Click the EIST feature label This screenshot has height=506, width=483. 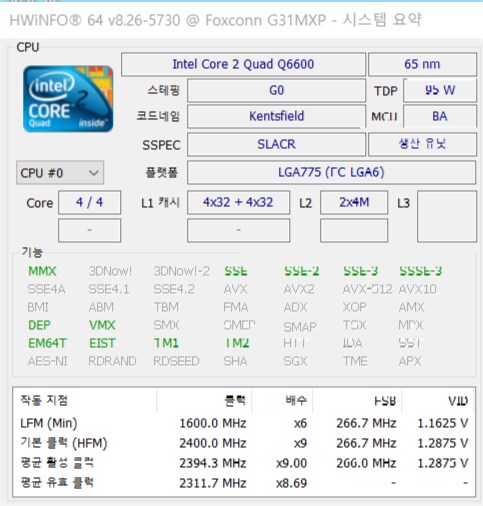[x=102, y=343]
